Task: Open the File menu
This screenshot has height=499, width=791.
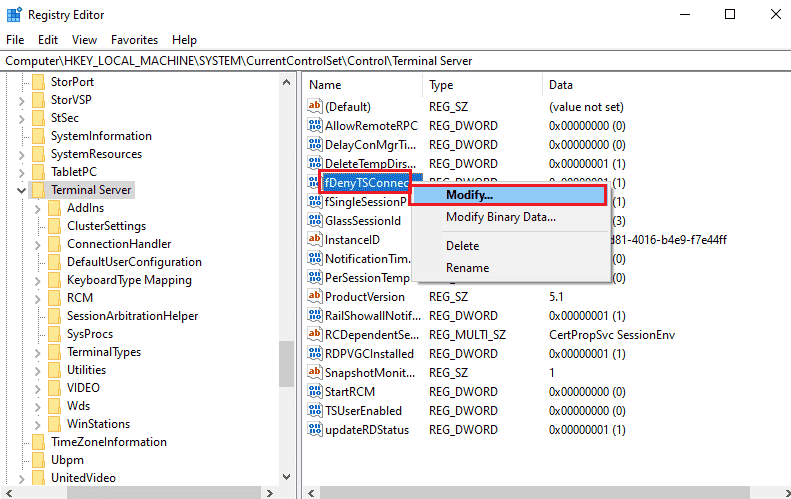Action: point(15,40)
